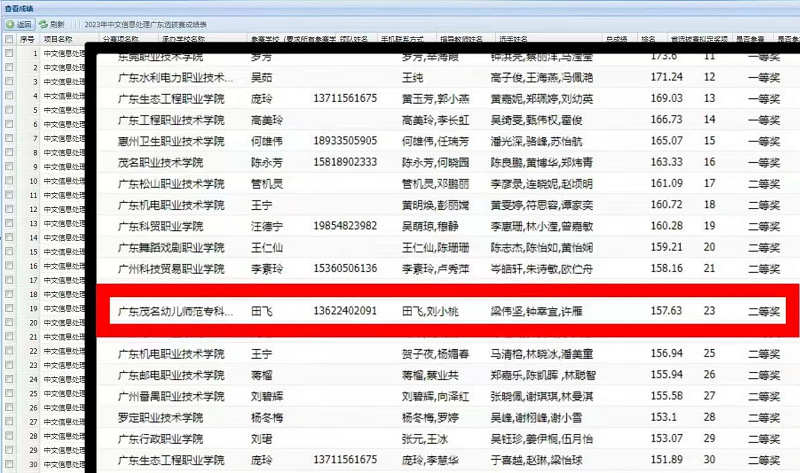Click 广东工程职业技术学院 school name
Screen dimensions: 800x473
pyautogui.click(x=171, y=120)
